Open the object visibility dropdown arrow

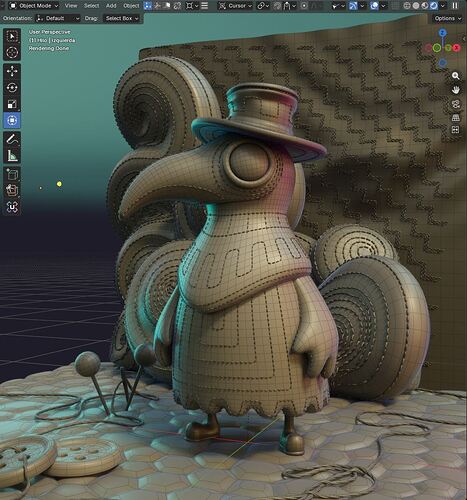pyautogui.click(x=343, y=6)
